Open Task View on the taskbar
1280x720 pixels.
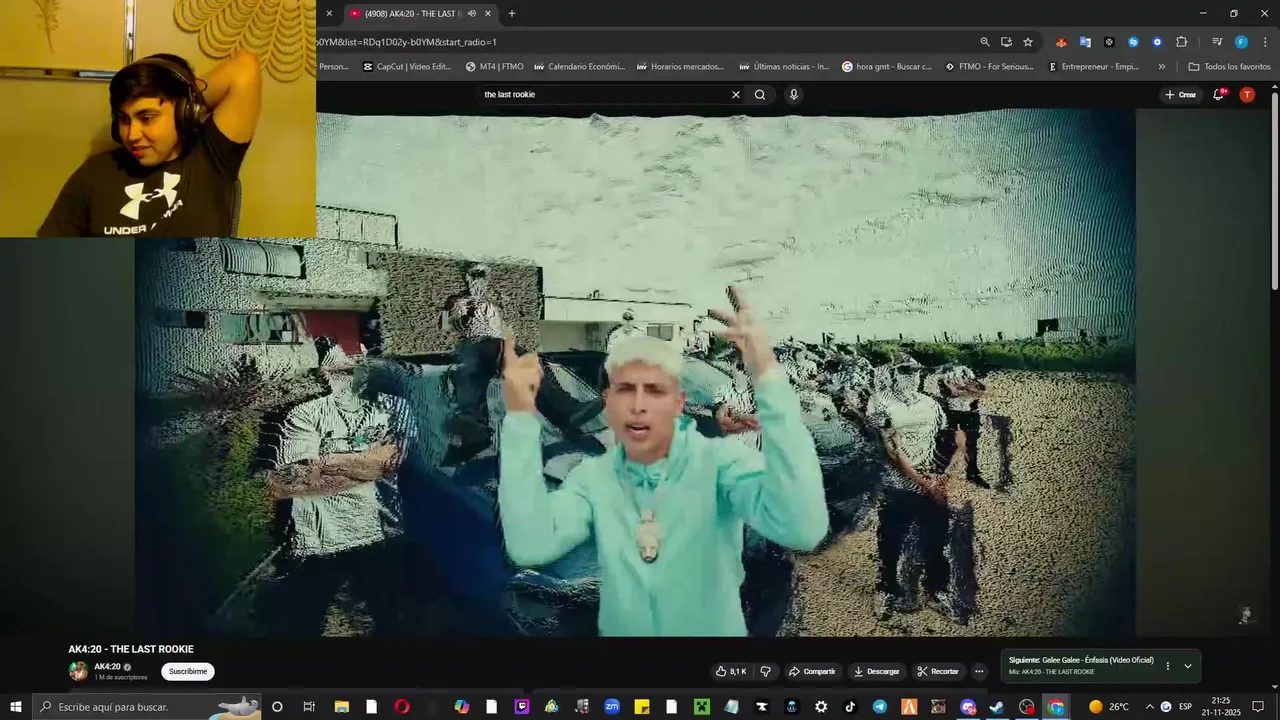pos(309,707)
